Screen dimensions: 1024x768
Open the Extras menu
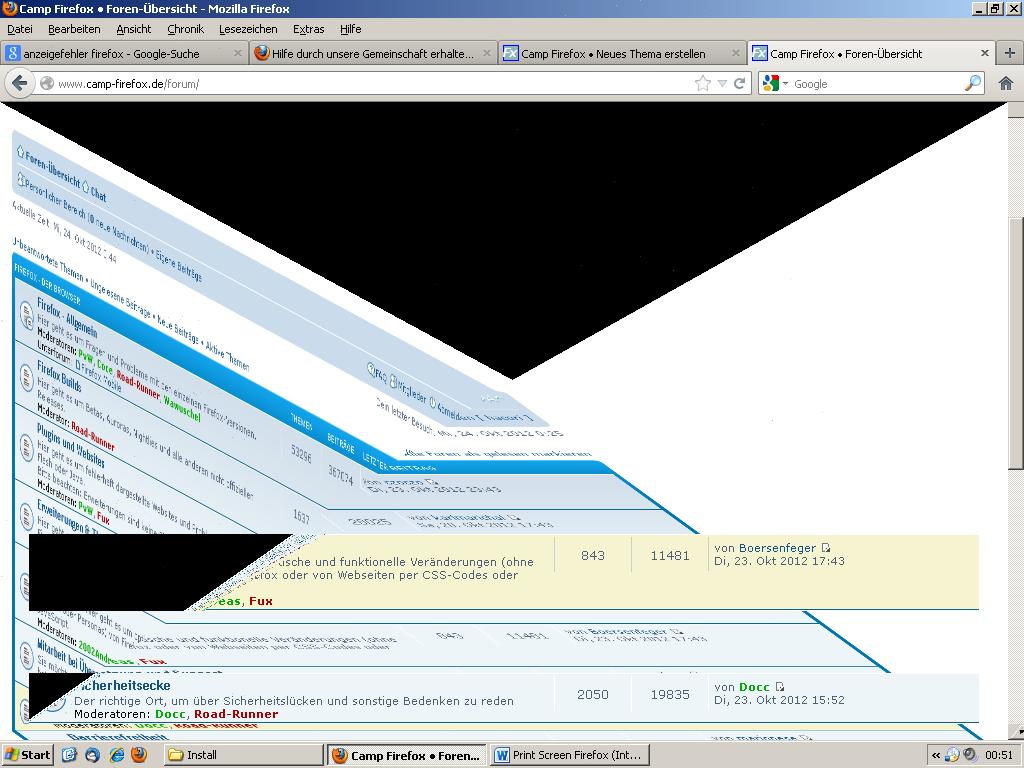309,29
